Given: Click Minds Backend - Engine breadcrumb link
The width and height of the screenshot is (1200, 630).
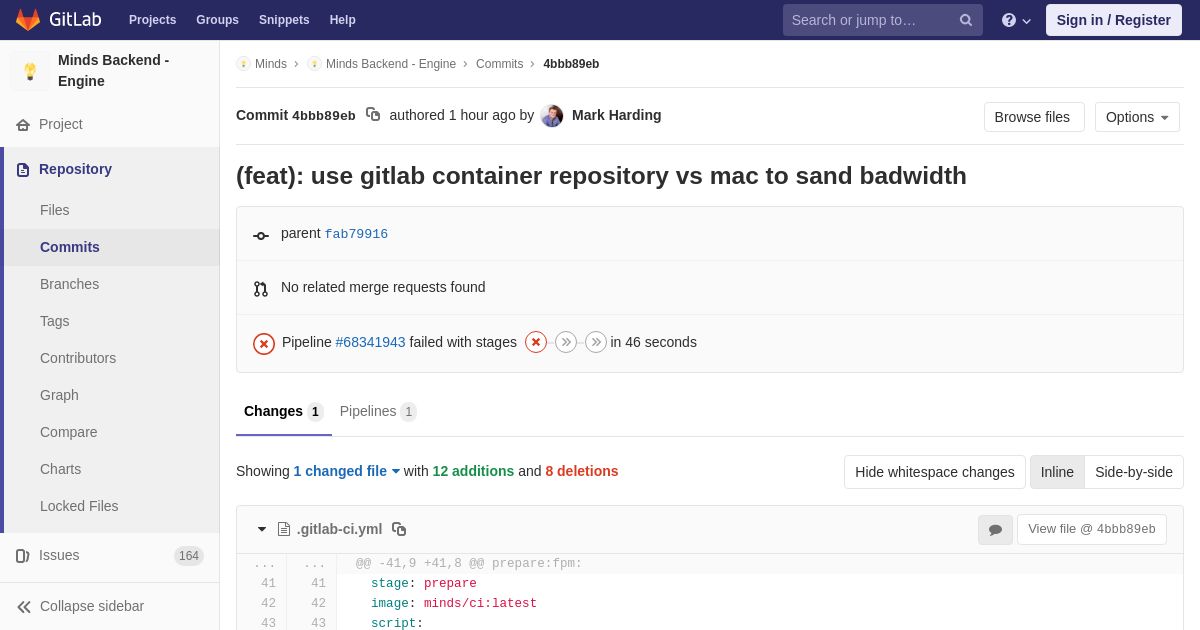Looking at the screenshot, I should click(391, 64).
